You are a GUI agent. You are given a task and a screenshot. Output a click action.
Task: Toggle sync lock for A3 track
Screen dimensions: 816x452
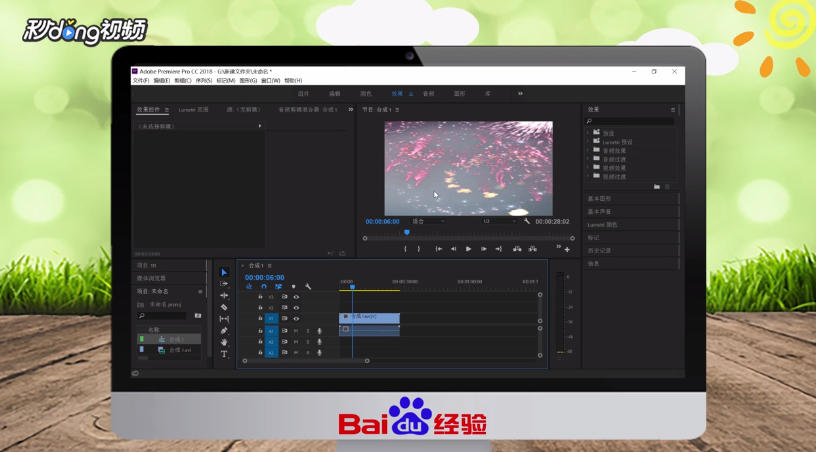(x=285, y=352)
